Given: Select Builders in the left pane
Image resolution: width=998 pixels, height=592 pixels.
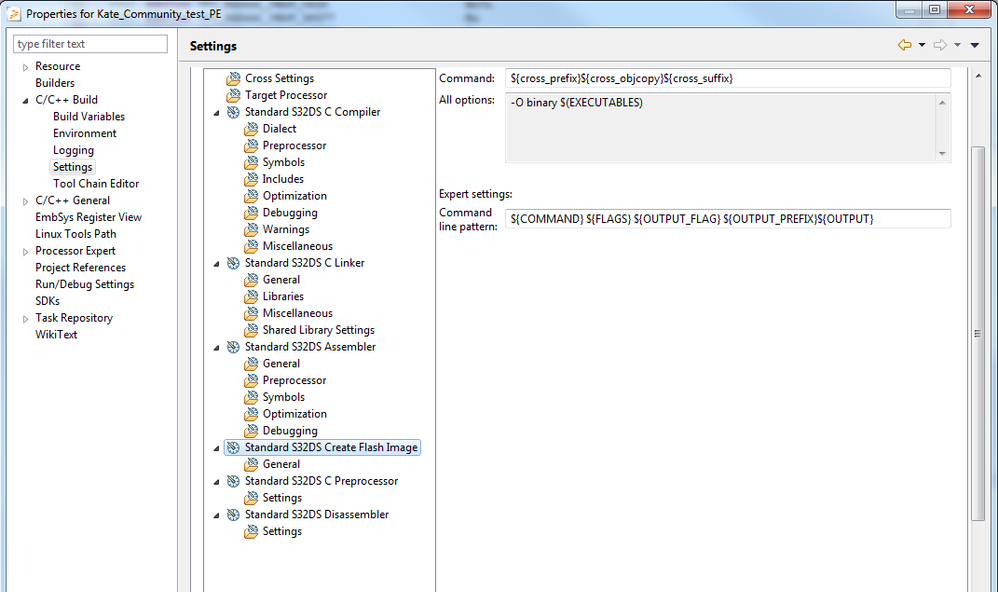Looking at the screenshot, I should tap(55, 83).
